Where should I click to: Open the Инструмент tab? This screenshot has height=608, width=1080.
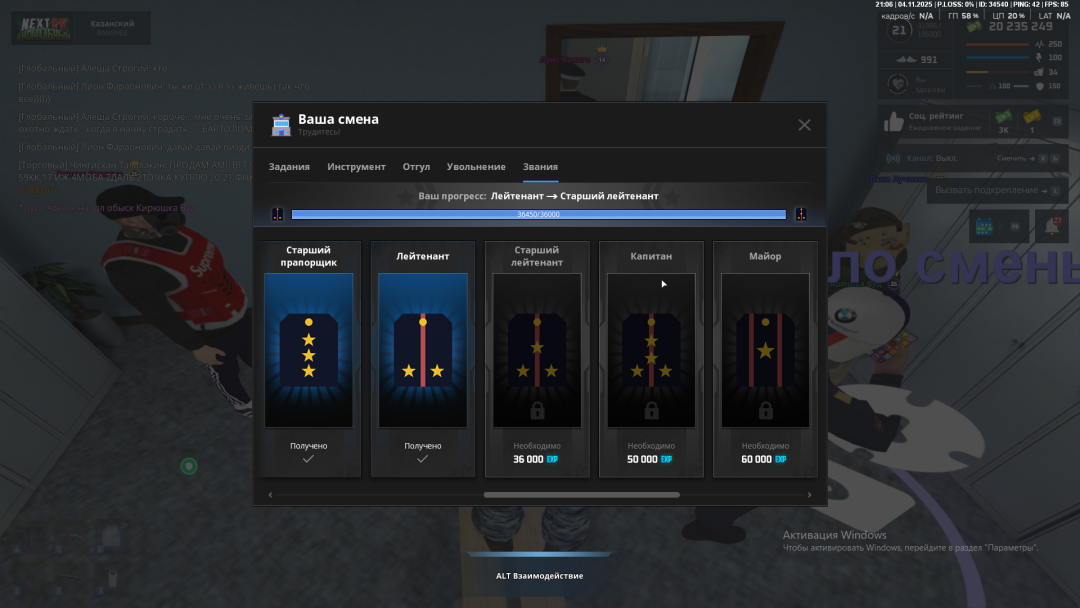pos(356,167)
